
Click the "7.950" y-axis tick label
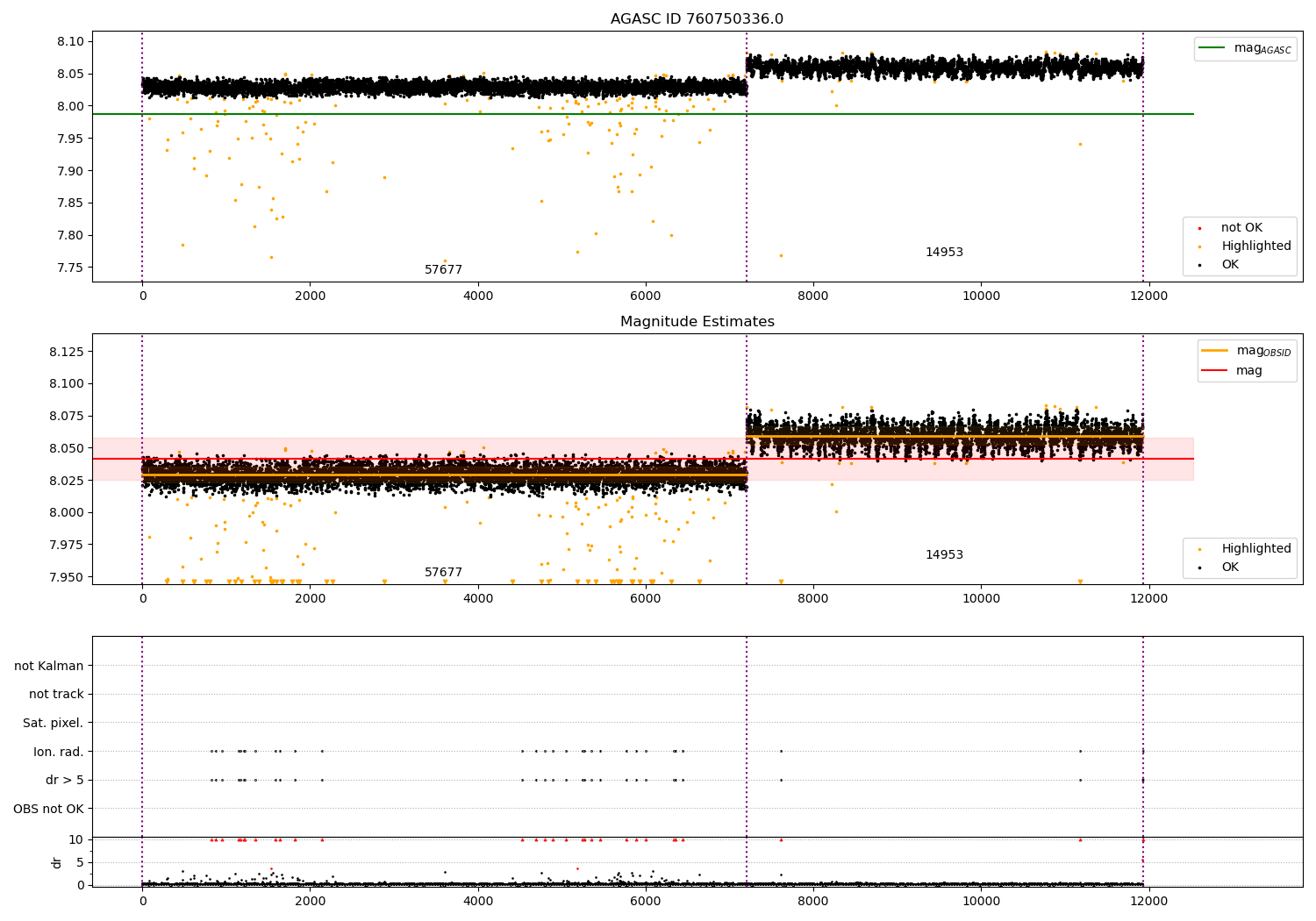[68, 577]
